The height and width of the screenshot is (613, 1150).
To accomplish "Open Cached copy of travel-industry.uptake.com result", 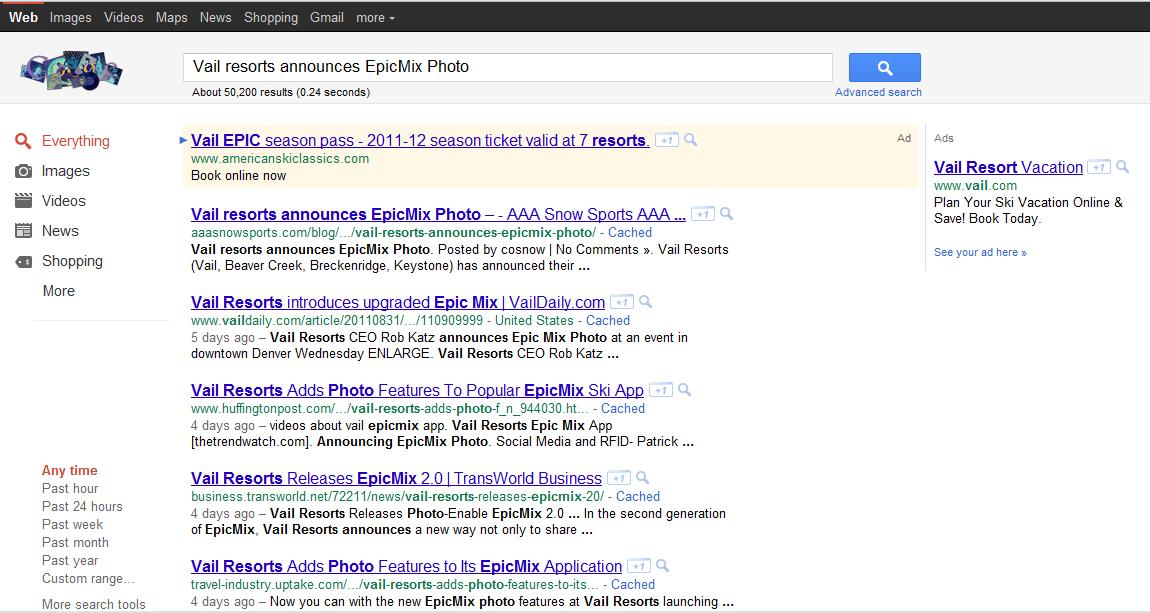I will pyautogui.click(x=633, y=584).
